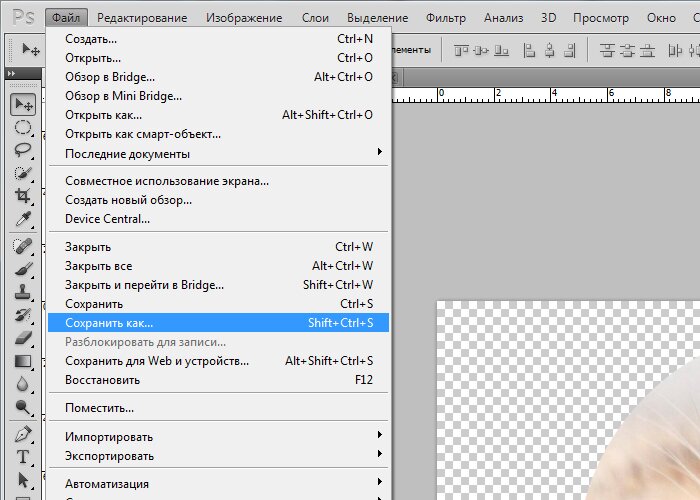Click the Align vertical centers icon
700x500 pixels.
[x=481, y=51]
